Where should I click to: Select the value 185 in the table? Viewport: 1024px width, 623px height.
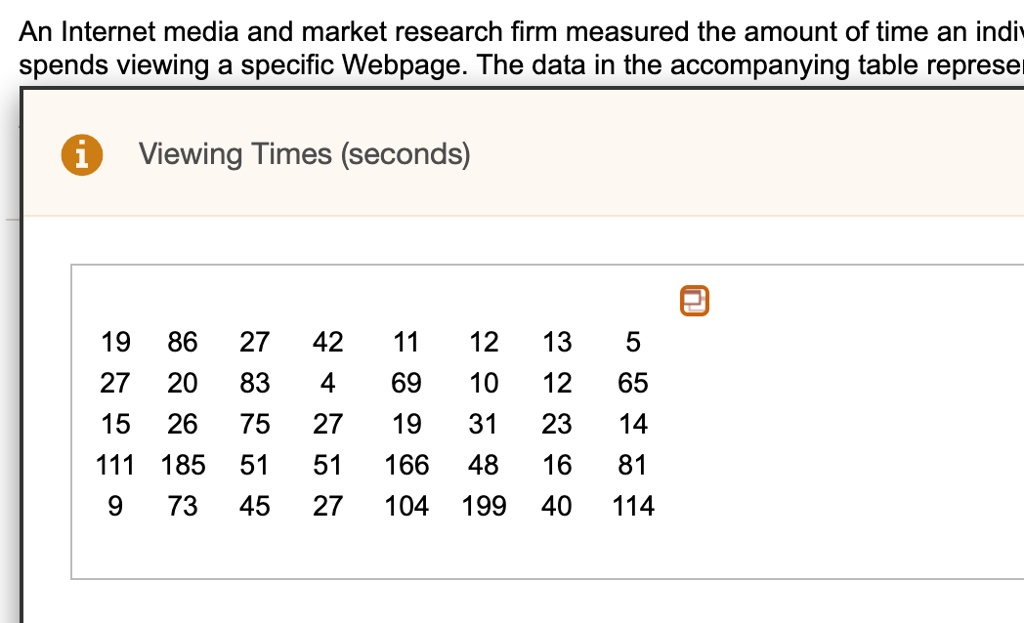[x=183, y=464]
